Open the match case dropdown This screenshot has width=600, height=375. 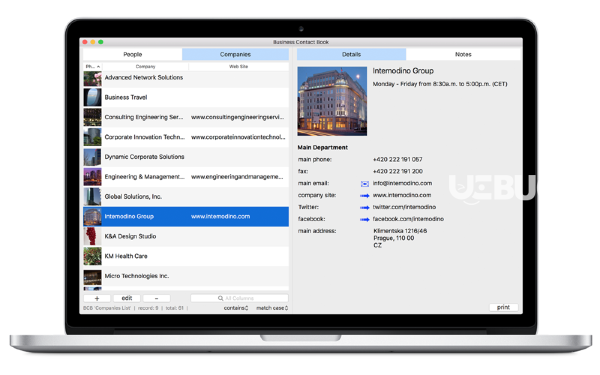pos(272,308)
